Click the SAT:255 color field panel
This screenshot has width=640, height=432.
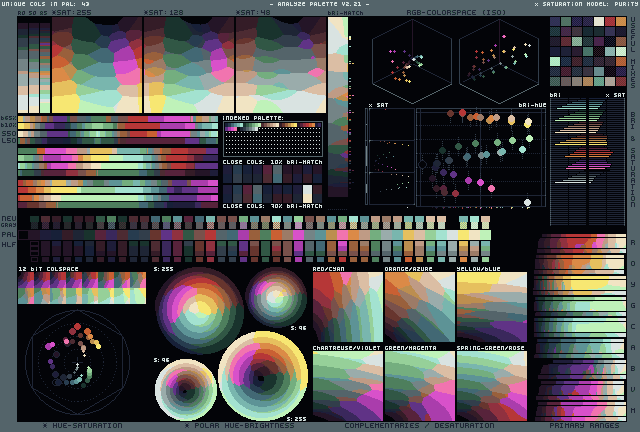[x=96, y=62]
